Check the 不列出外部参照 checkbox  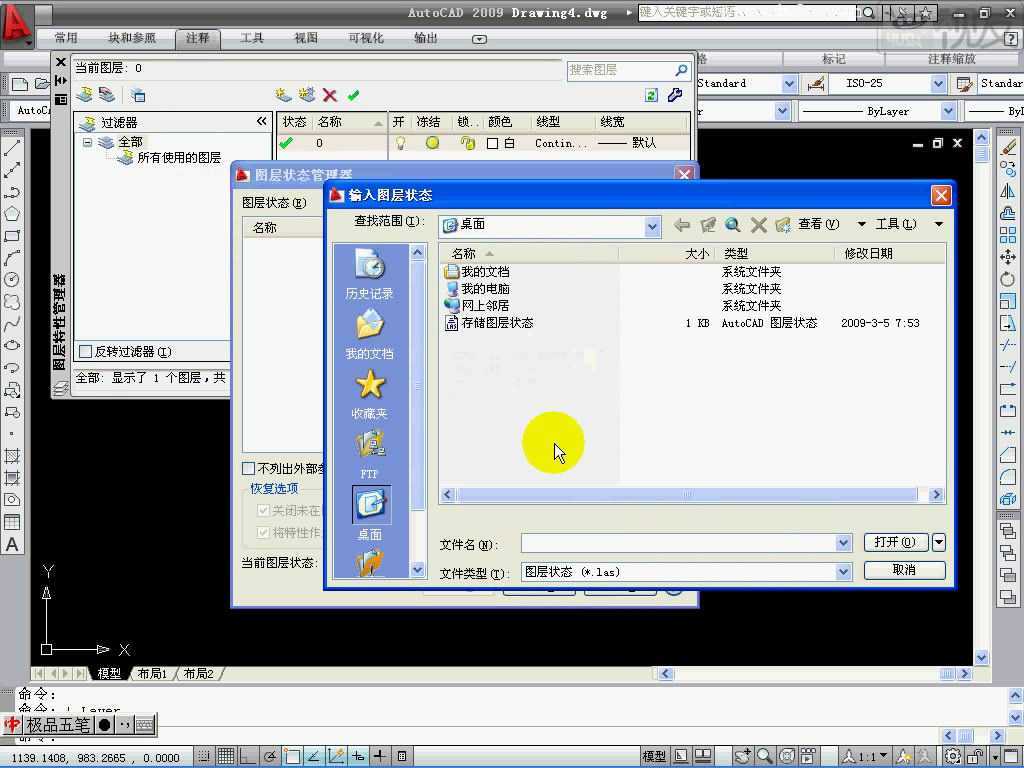248,468
